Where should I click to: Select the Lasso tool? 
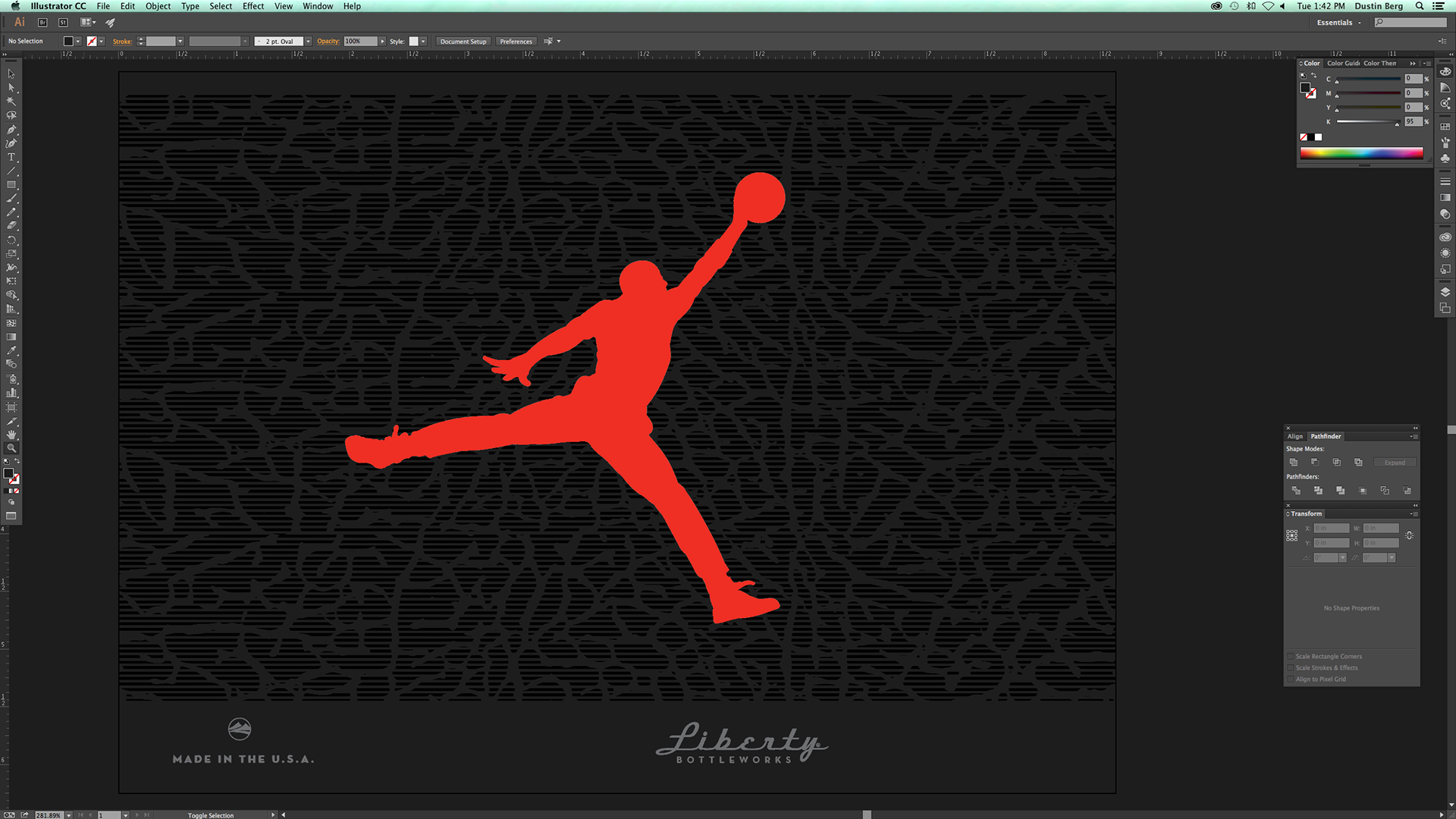11,115
